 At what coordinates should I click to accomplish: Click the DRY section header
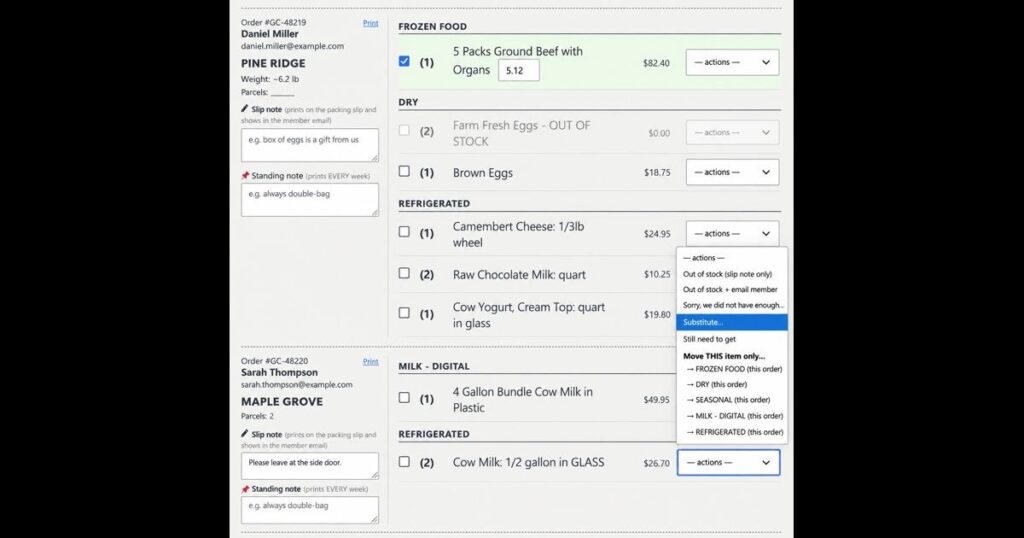pyautogui.click(x=408, y=103)
